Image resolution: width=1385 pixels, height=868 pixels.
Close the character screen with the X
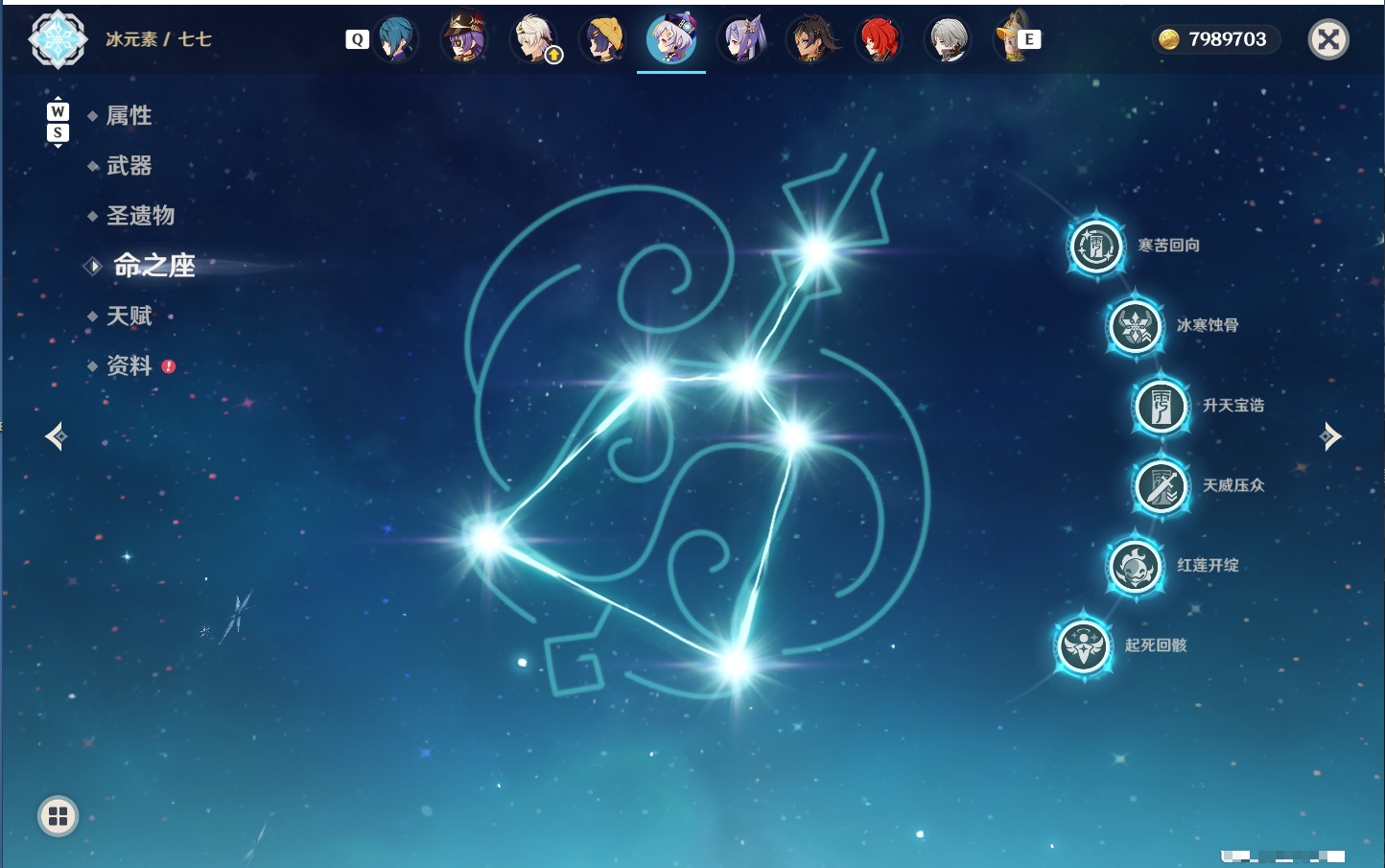(x=1328, y=39)
